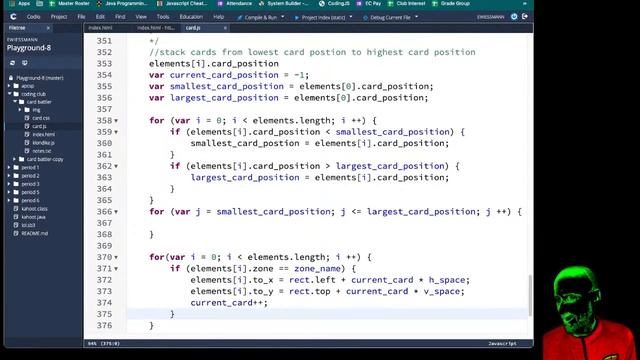
Task: Open Compile & Run dropdown arrow
Action: pos(283,17)
